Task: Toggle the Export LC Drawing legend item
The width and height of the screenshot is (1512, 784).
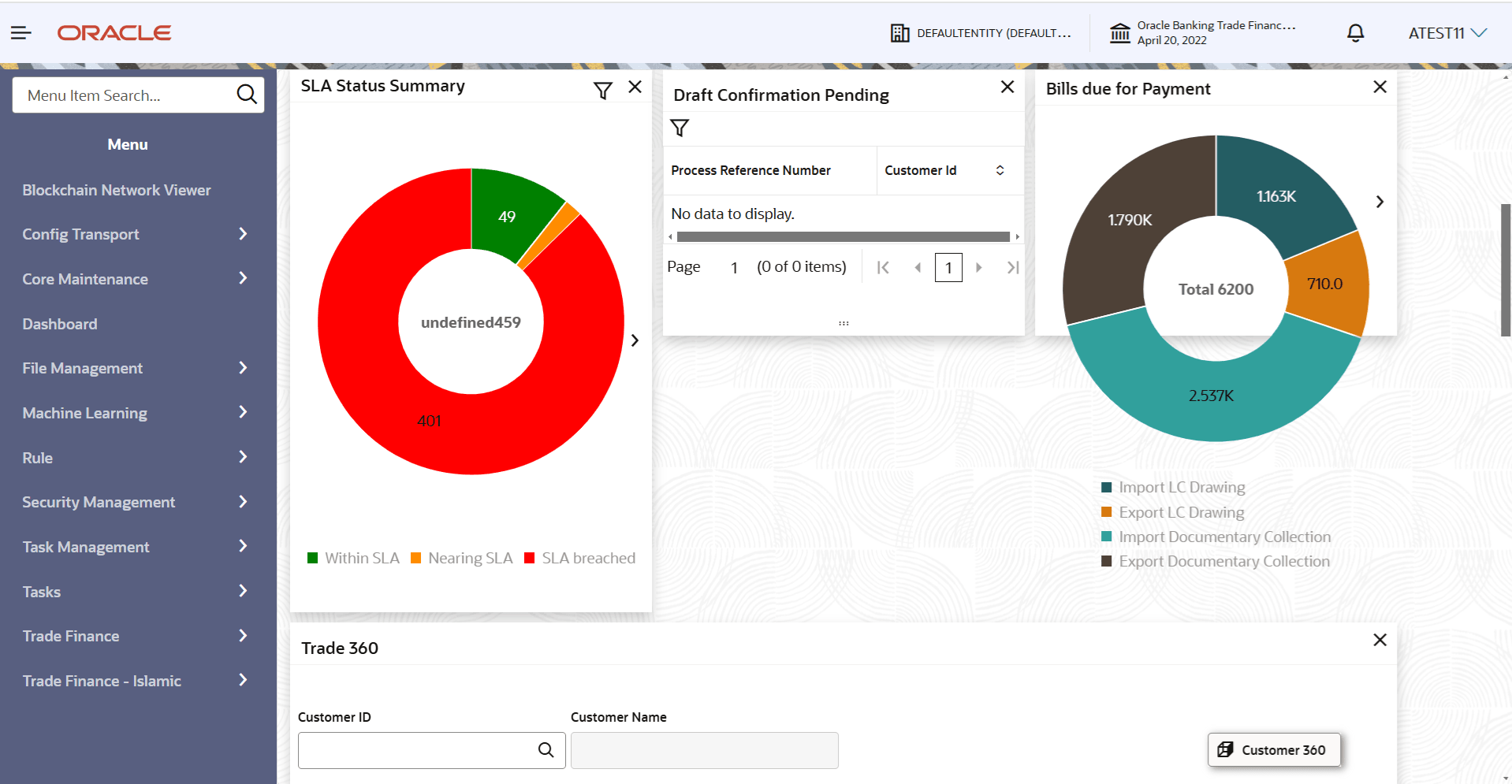Action: [1173, 512]
